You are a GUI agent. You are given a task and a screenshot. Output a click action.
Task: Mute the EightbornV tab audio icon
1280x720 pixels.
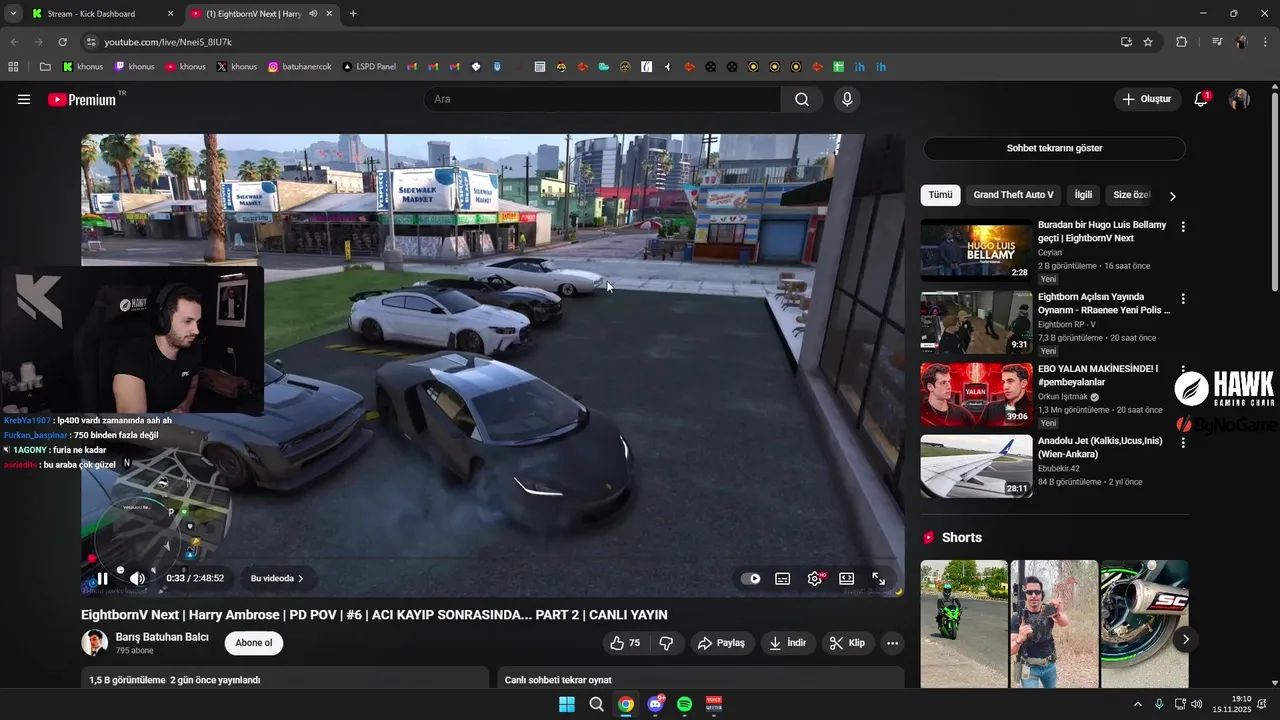click(314, 14)
